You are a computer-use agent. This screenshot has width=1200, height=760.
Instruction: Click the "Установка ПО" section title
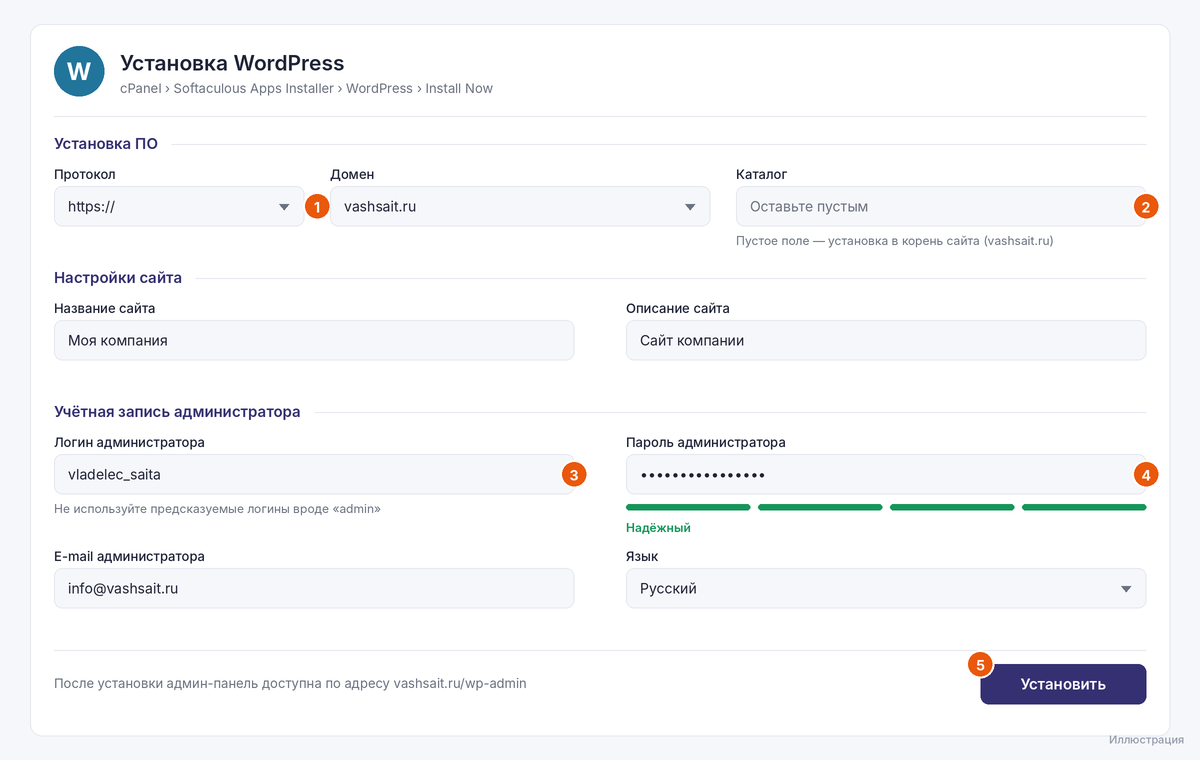tap(106, 144)
